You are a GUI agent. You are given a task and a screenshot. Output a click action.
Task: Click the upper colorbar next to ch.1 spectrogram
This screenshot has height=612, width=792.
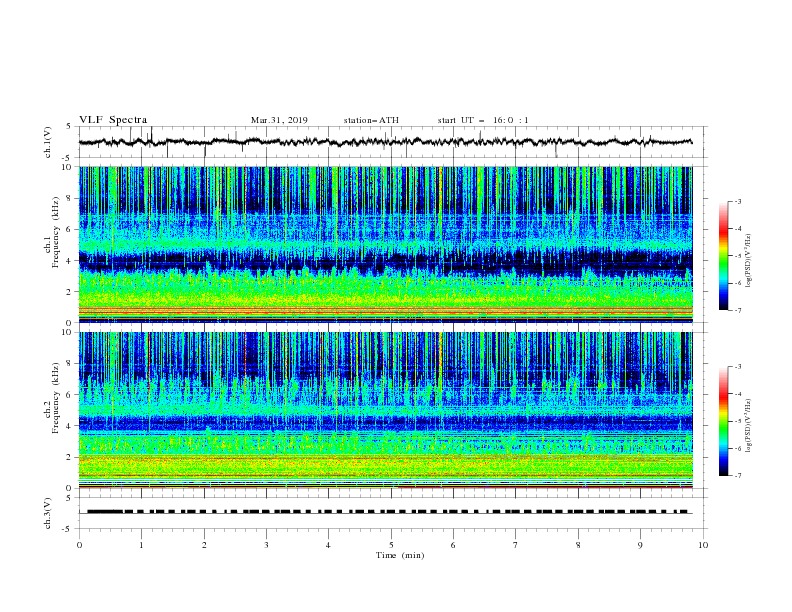pyautogui.click(x=723, y=255)
